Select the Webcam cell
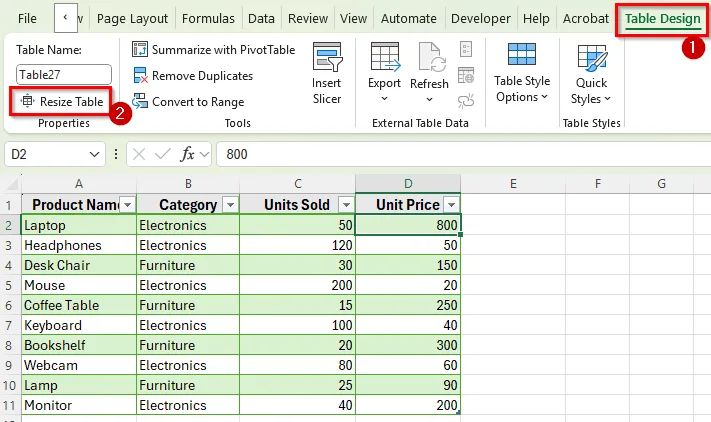Image resolution: width=711 pixels, height=422 pixels. [79, 365]
